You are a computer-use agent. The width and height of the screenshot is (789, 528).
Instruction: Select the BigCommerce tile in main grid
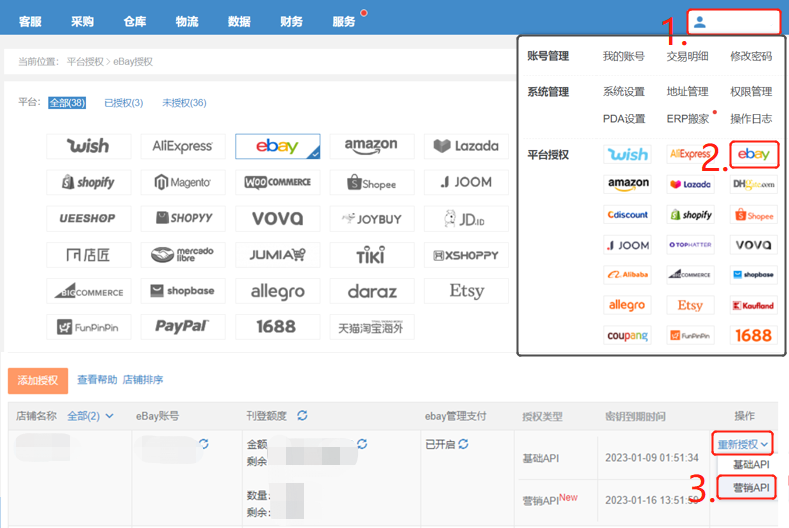tap(89, 291)
